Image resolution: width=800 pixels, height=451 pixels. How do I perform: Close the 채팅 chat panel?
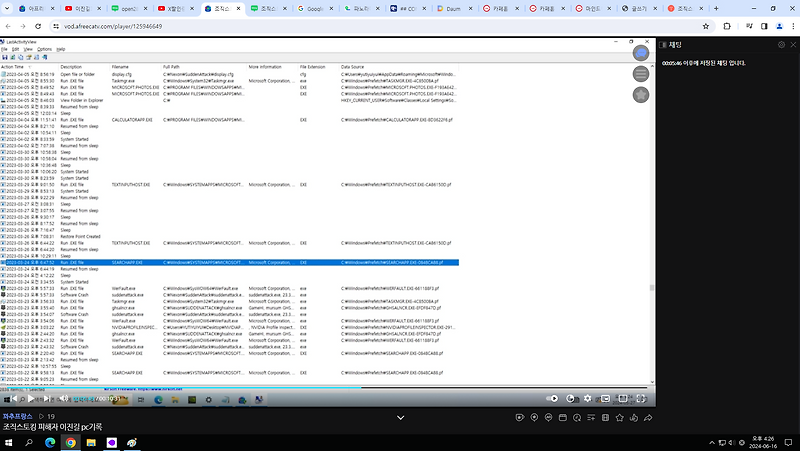793,45
